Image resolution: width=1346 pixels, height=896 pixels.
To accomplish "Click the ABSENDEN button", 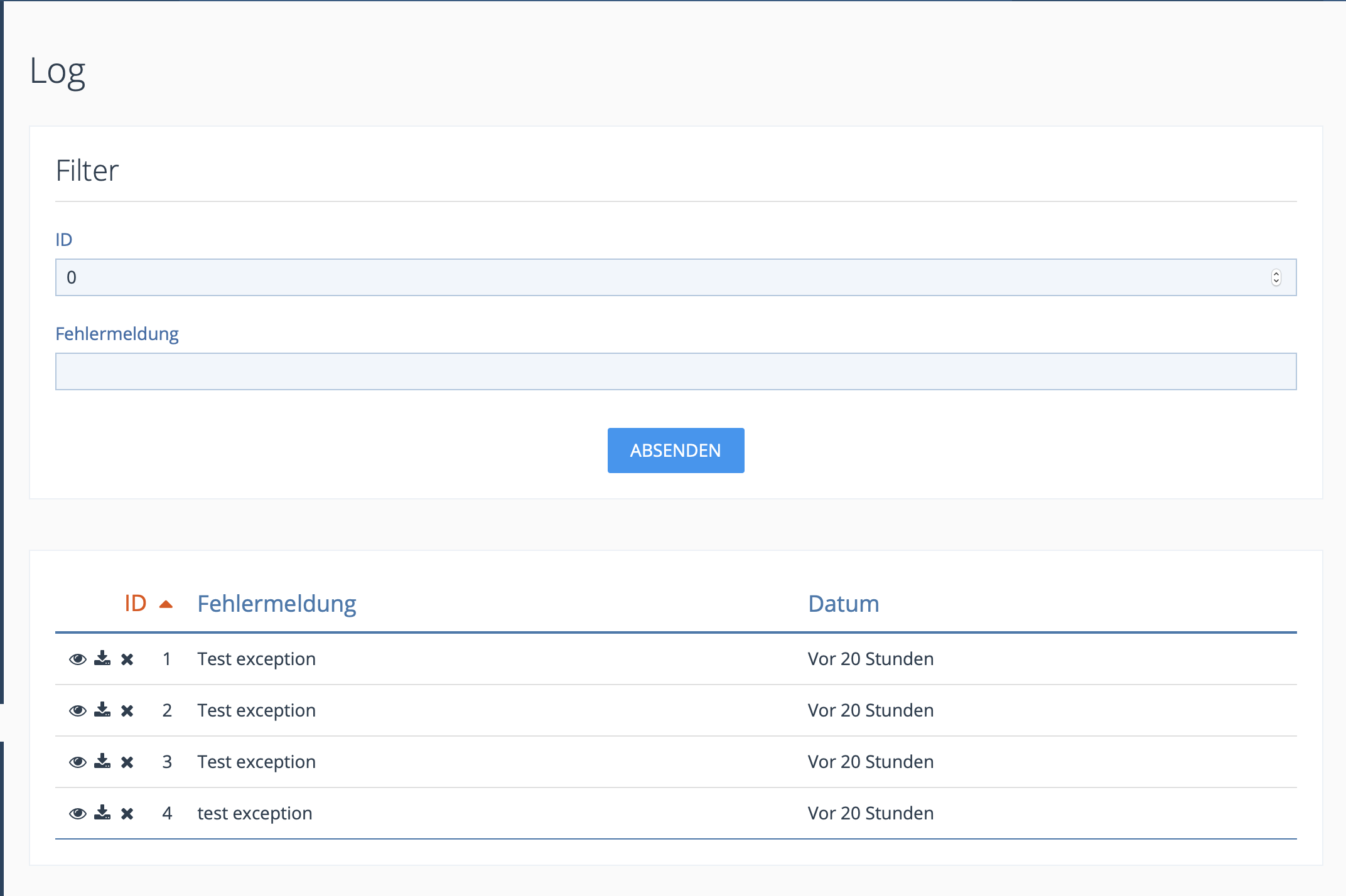I will click(x=676, y=451).
